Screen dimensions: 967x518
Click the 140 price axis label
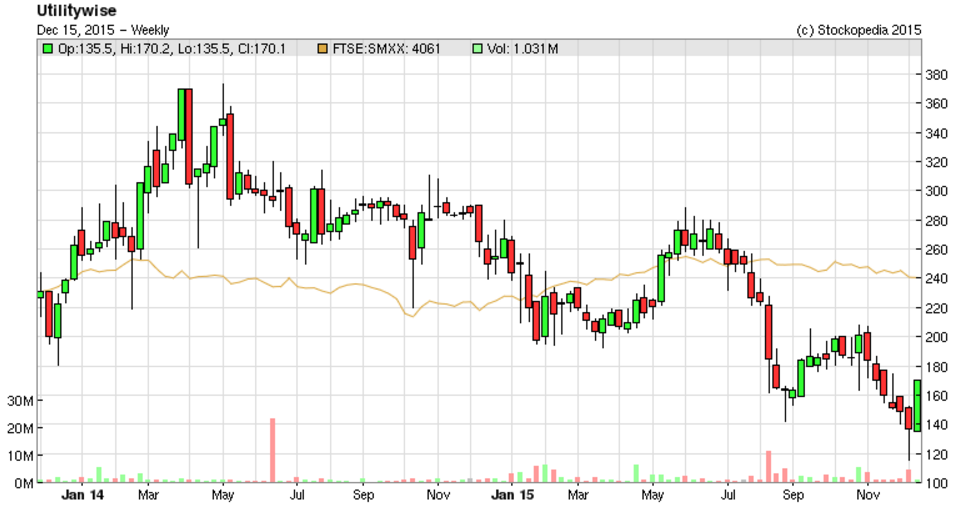coord(936,425)
